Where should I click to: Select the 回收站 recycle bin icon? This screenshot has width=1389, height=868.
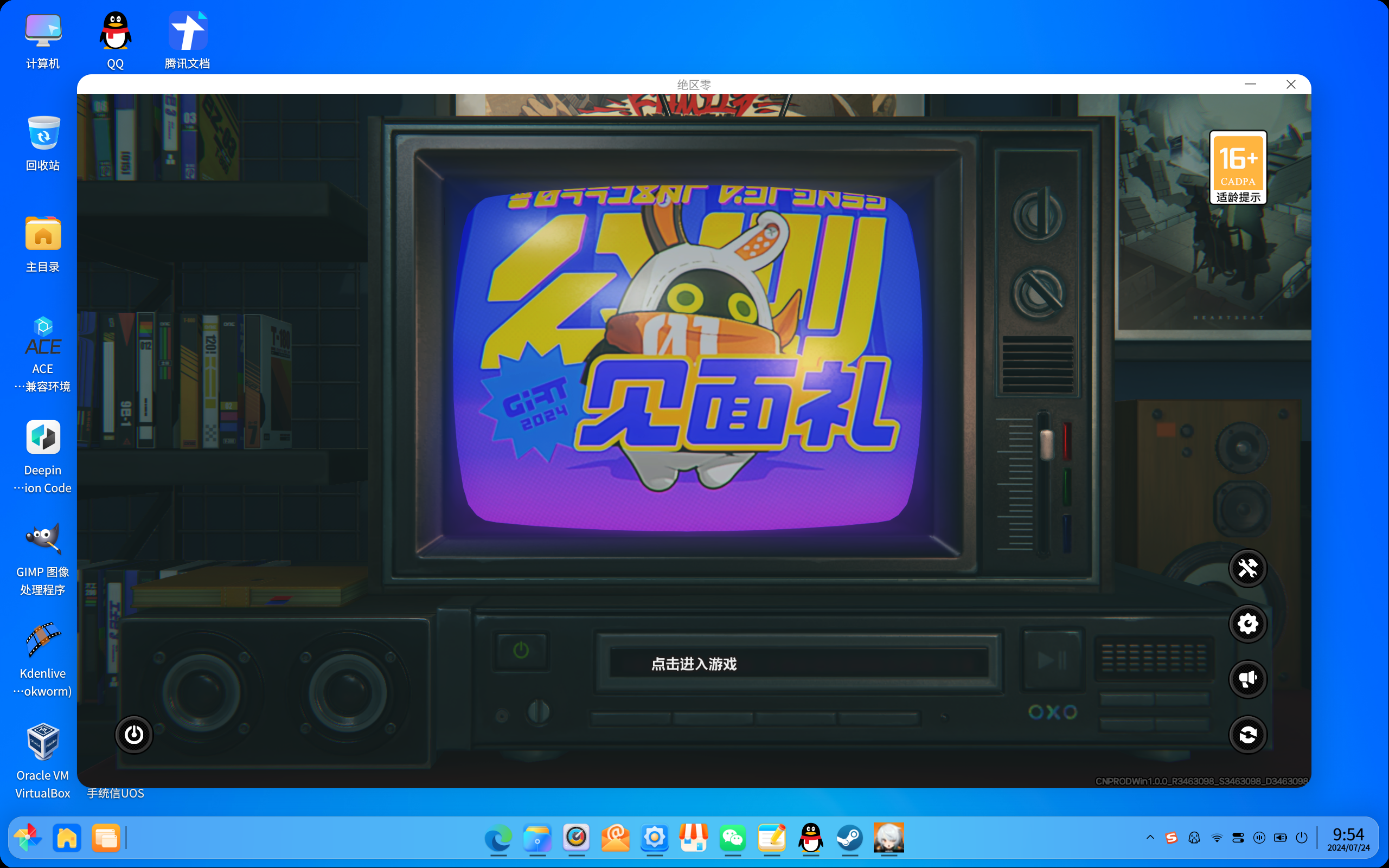pyautogui.click(x=43, y=143)
